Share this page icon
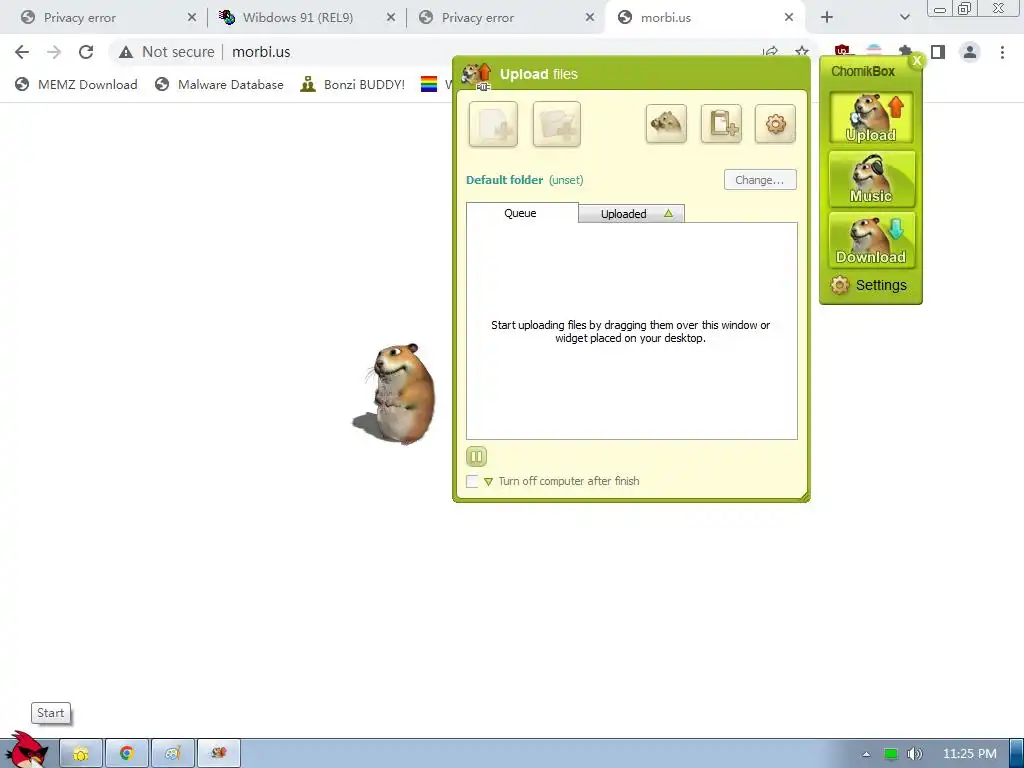This screenshot has width=1024, height=768. pyautogui.click(x=770, y=52)
